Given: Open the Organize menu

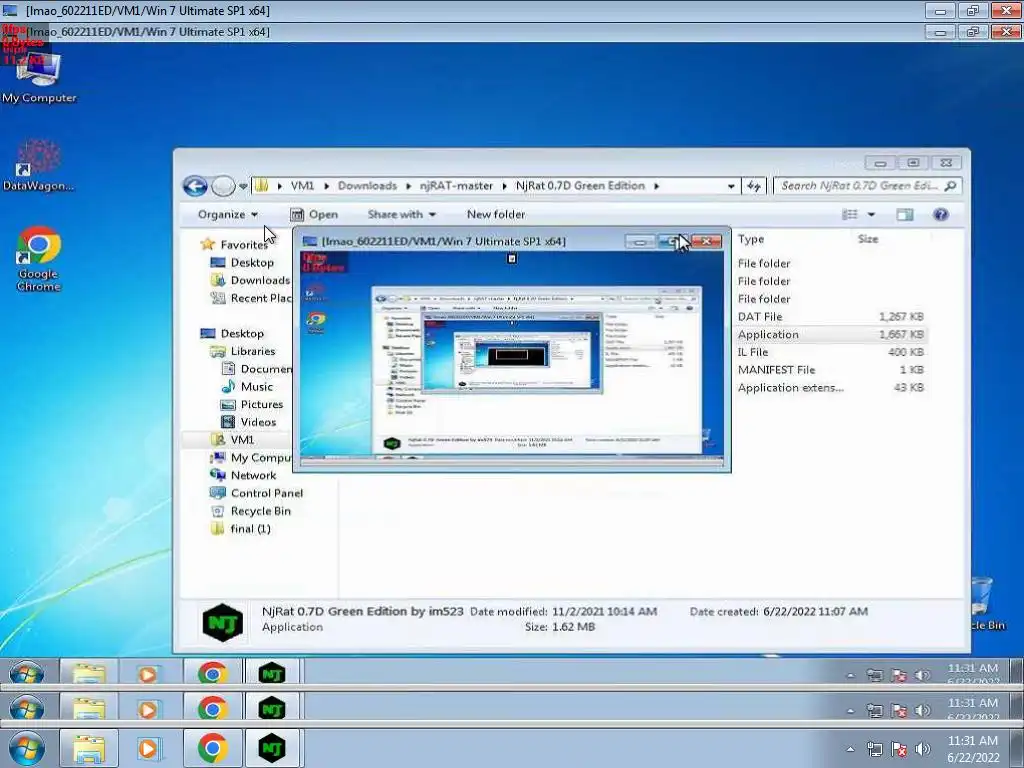Looking at the screenshot, I should (228, 215).
